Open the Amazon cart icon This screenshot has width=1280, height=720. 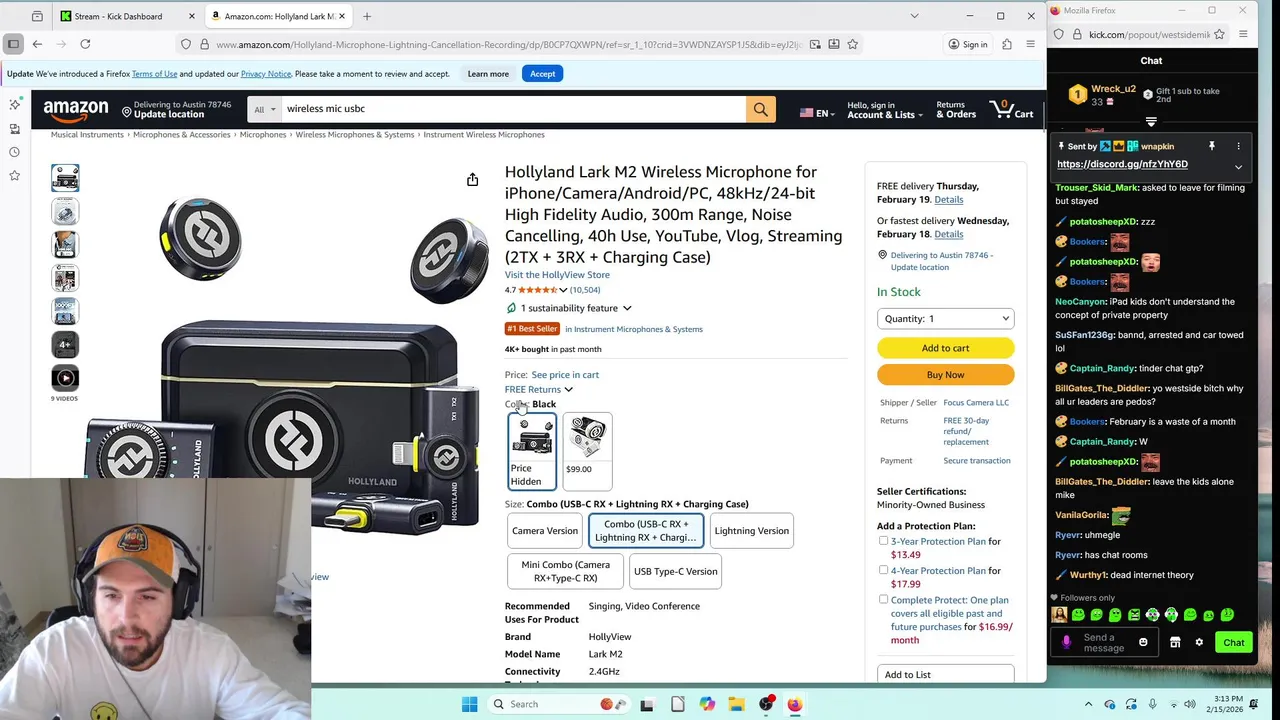click(x=1010, y=109)
